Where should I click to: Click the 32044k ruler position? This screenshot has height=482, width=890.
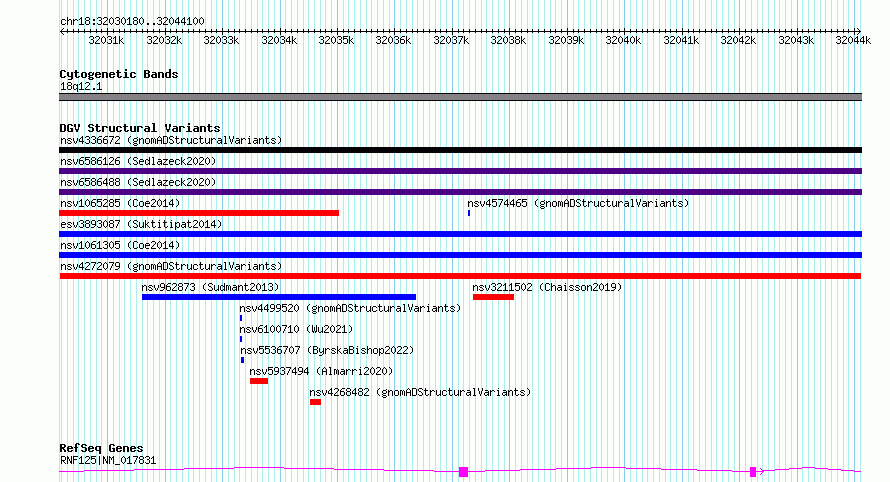(853, 40)
